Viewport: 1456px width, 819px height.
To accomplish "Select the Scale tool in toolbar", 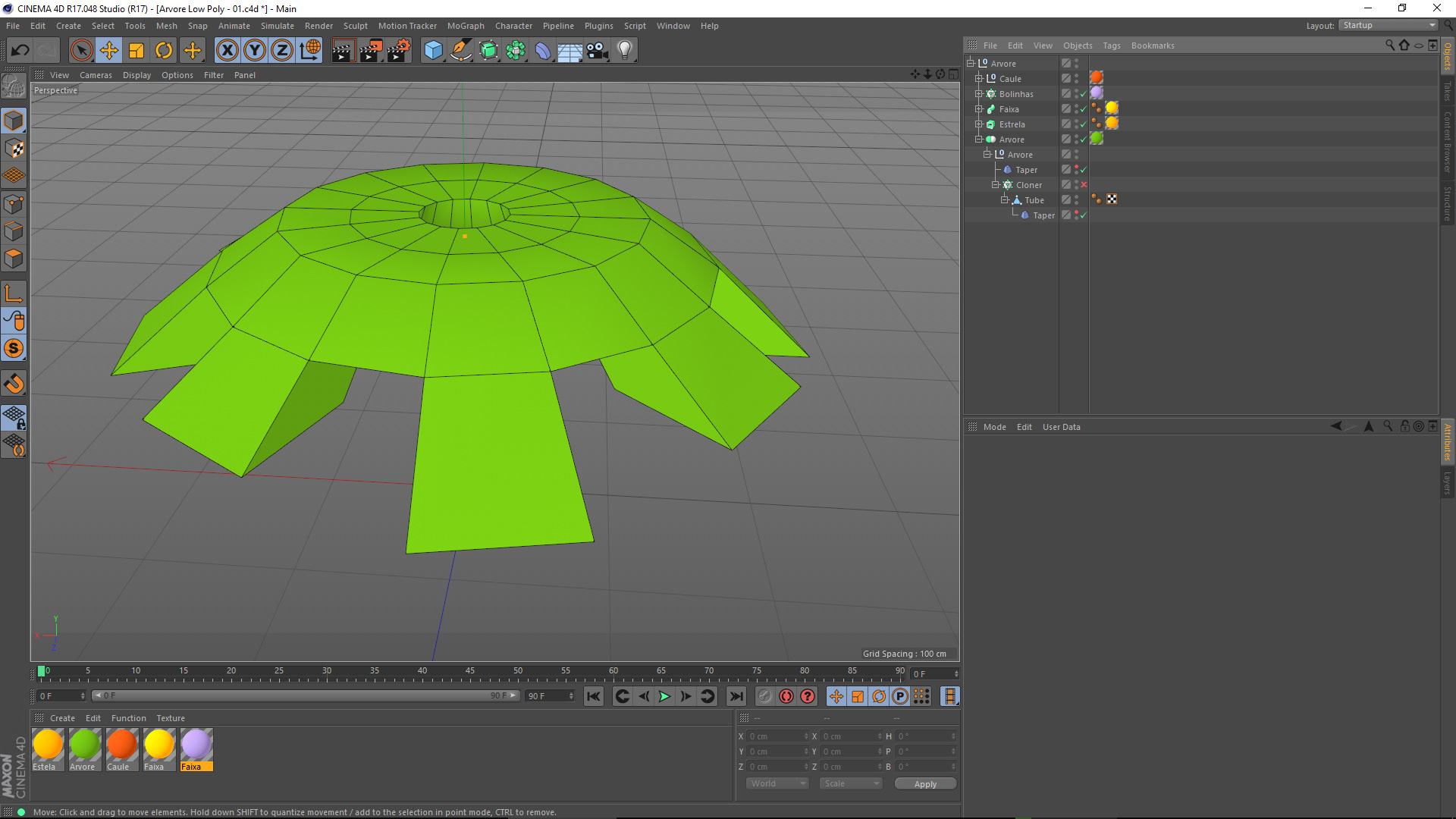I will coord(136,51).
